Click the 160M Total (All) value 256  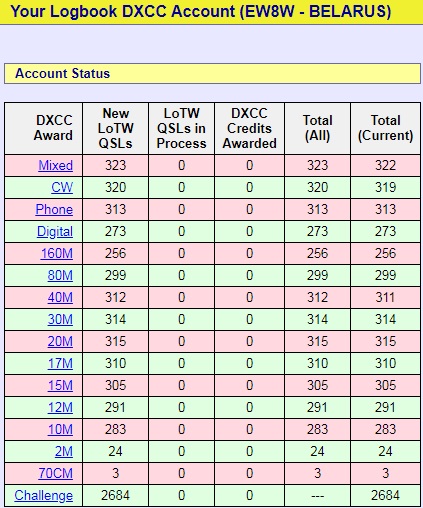coord(317,253)
